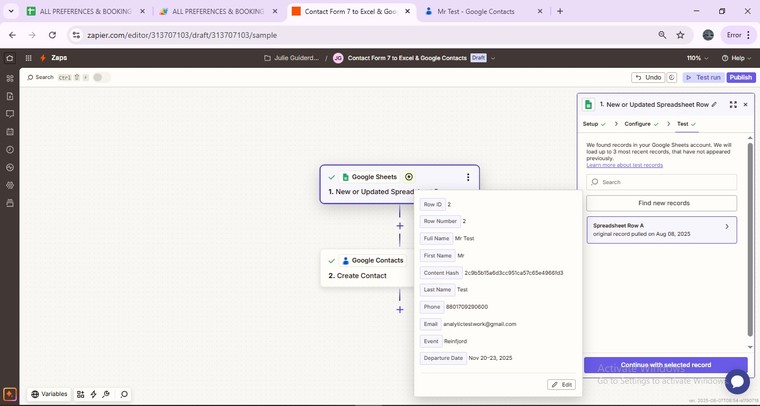This screenshot has width=760, height=406.
Task: Open the comments sidebar icon
Action: (10, 114)
